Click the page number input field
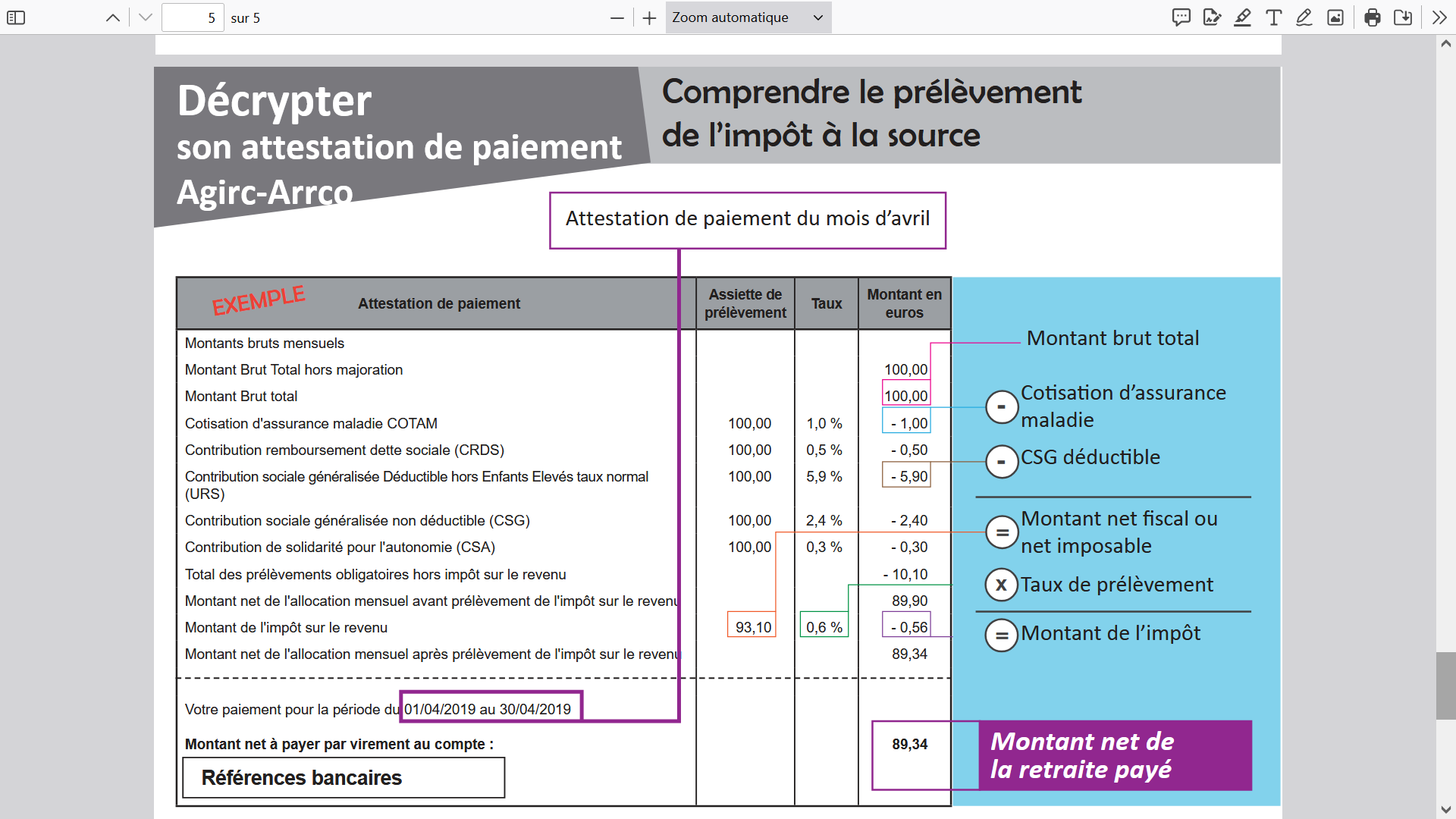The image size is (1456, 819). point(193,17)
